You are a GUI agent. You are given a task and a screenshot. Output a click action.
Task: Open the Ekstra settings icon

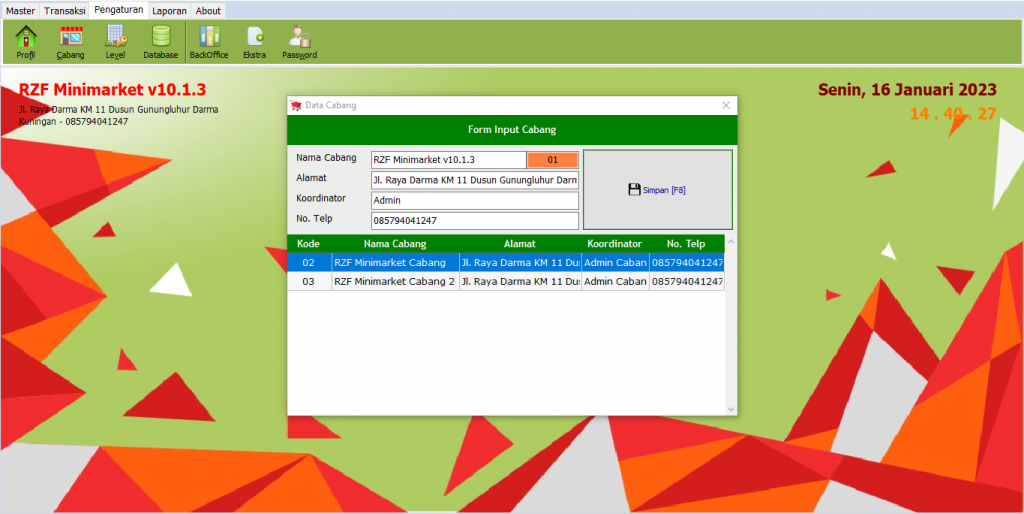click(x=254, y=42)
